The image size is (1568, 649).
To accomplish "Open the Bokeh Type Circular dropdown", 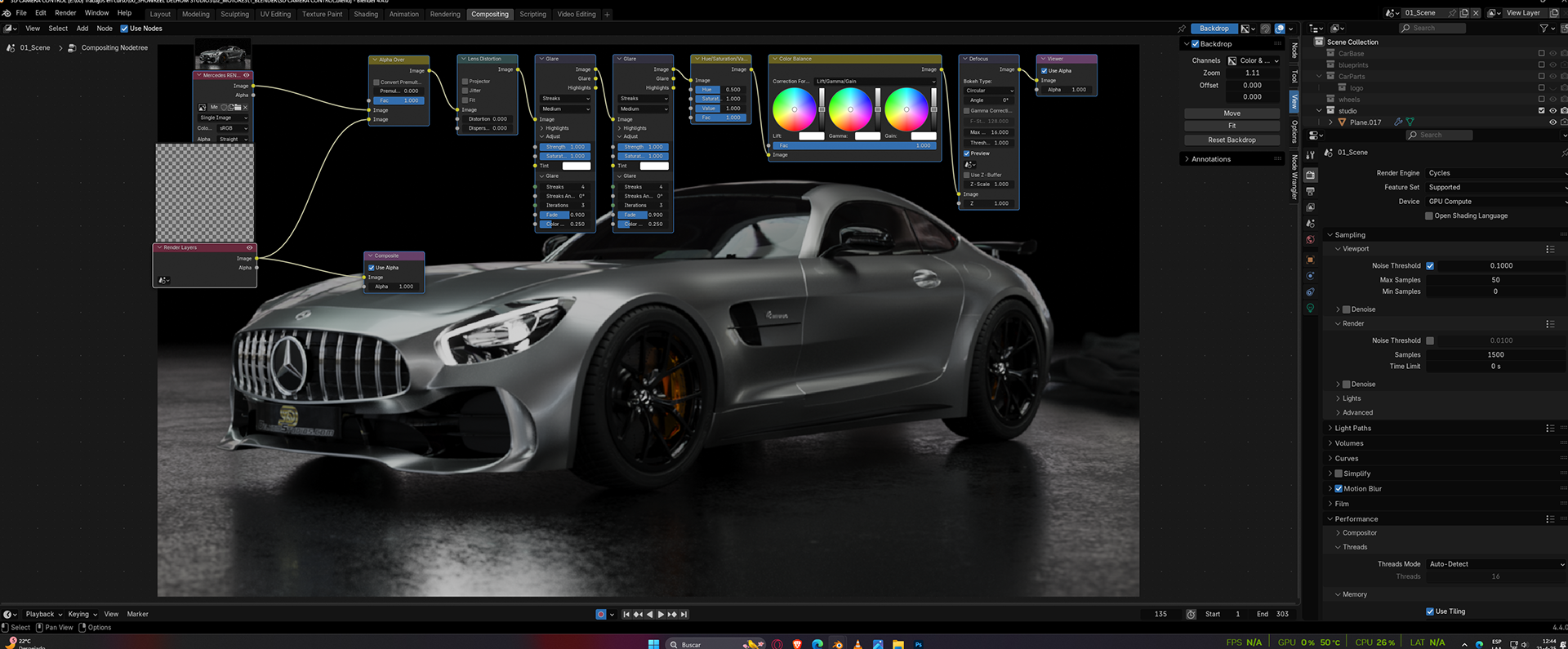I will coord(989,91).
